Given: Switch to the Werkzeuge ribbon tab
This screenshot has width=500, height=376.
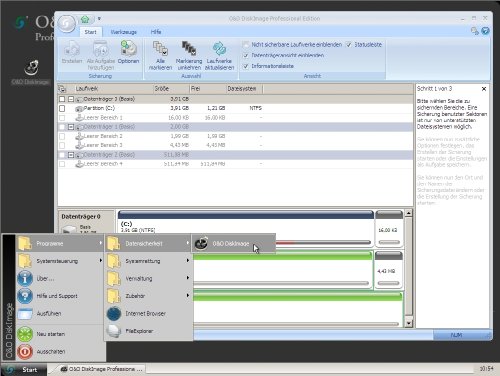Looking at the screenshot, I should point(124,32).
